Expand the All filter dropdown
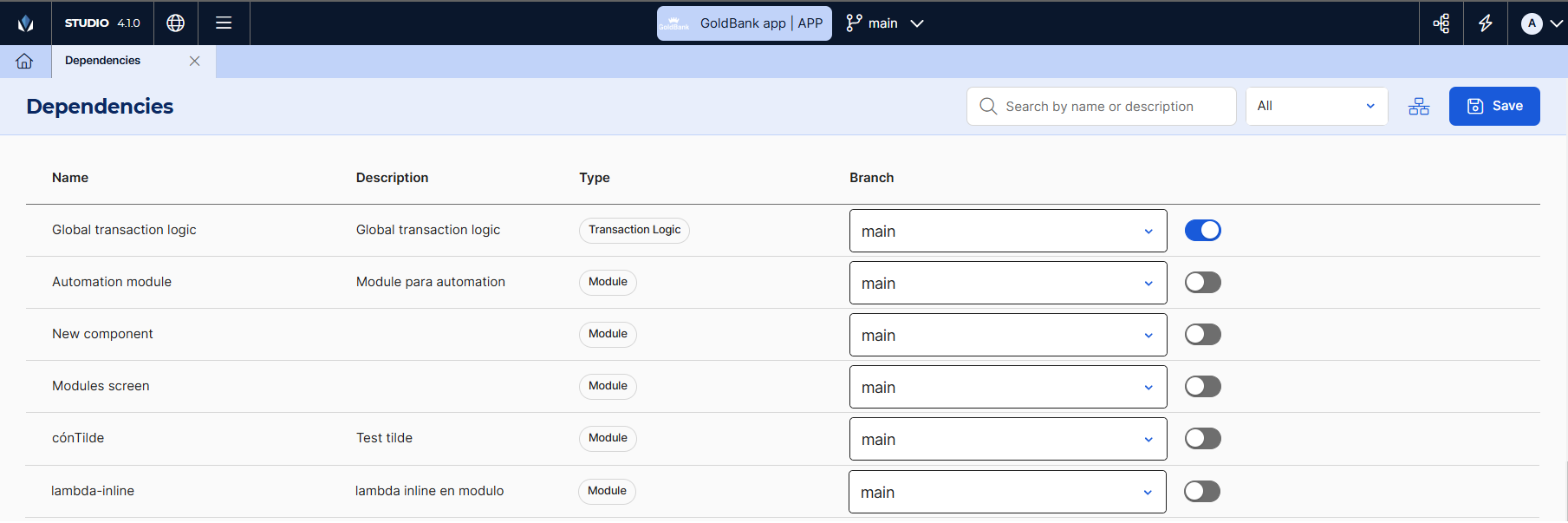The height and width of the screenshot is (523, 1568). (x=1316, y=107)
